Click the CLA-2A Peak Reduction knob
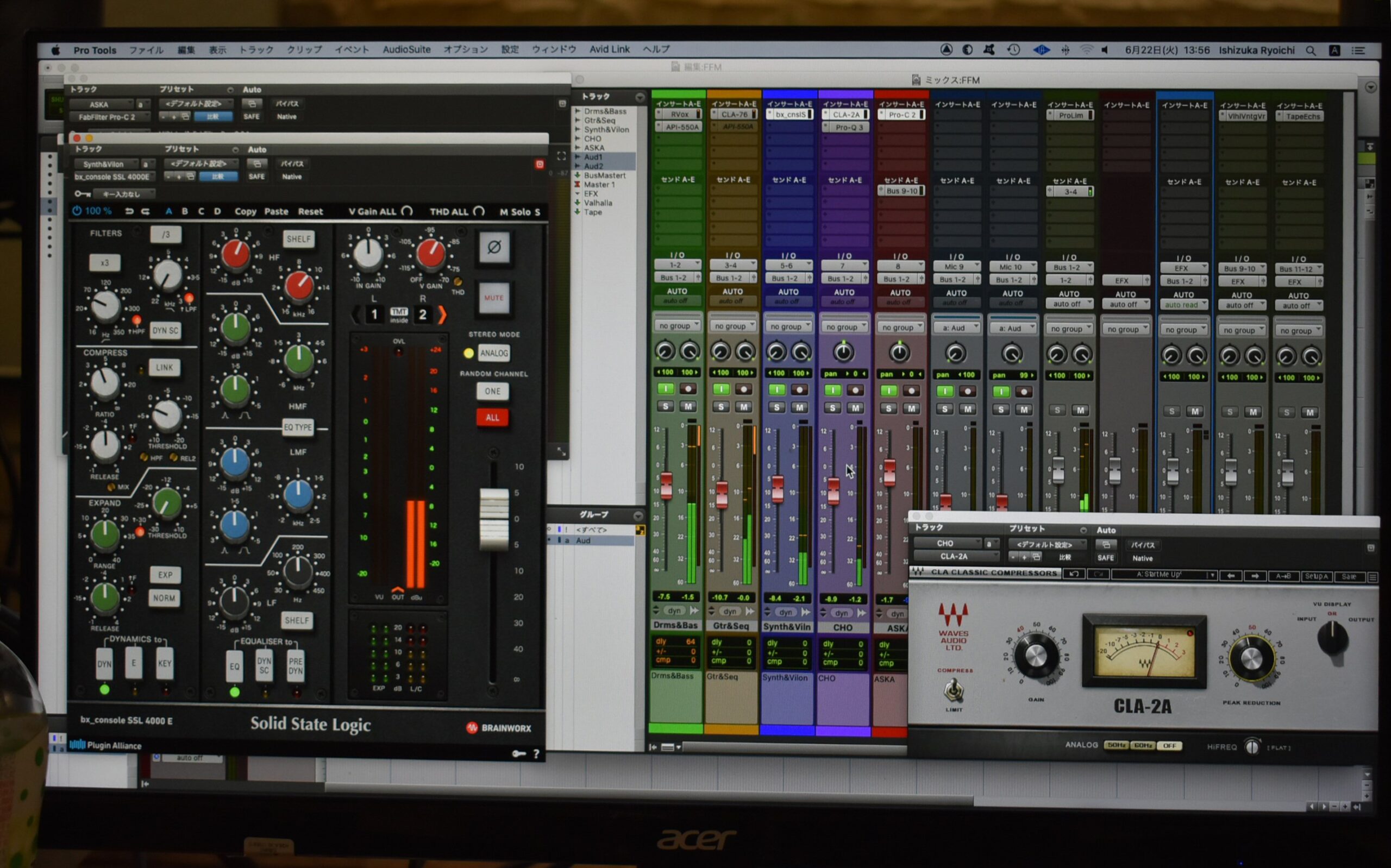This screenshot has width=1391, height=868. 1250,658
